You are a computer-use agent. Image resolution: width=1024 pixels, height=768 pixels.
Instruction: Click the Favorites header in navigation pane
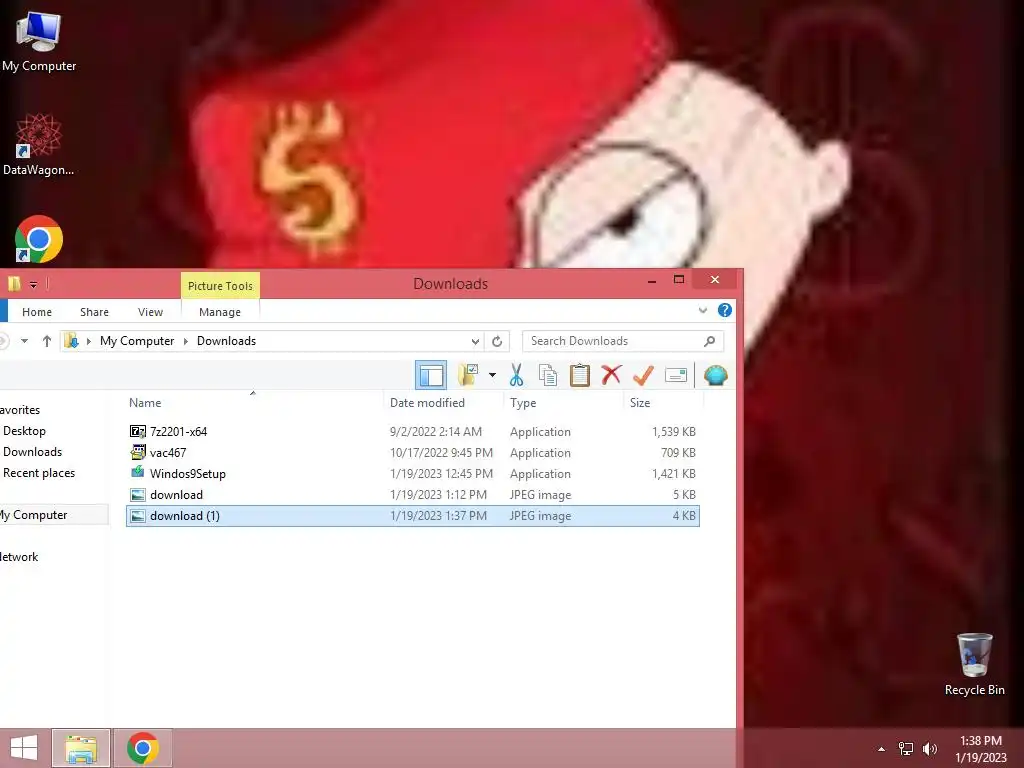tap(20, 410)
